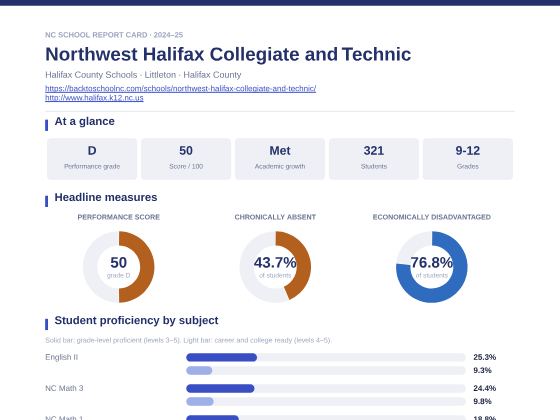Click the 'Halifax County Schools · Littleton' subtitle
Screen dimensions: 560x420
[x=143, y=75]
